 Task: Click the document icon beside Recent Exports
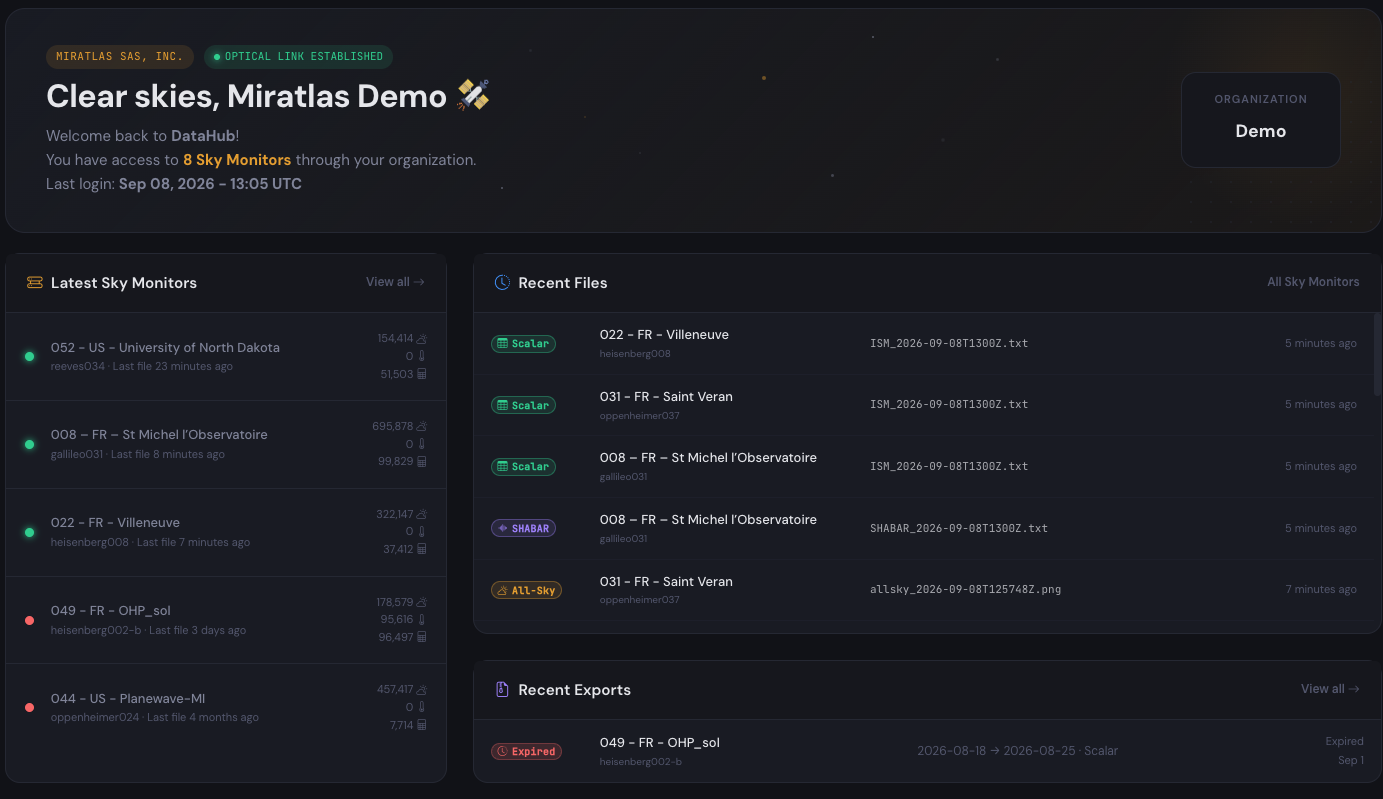pos(502,690)
